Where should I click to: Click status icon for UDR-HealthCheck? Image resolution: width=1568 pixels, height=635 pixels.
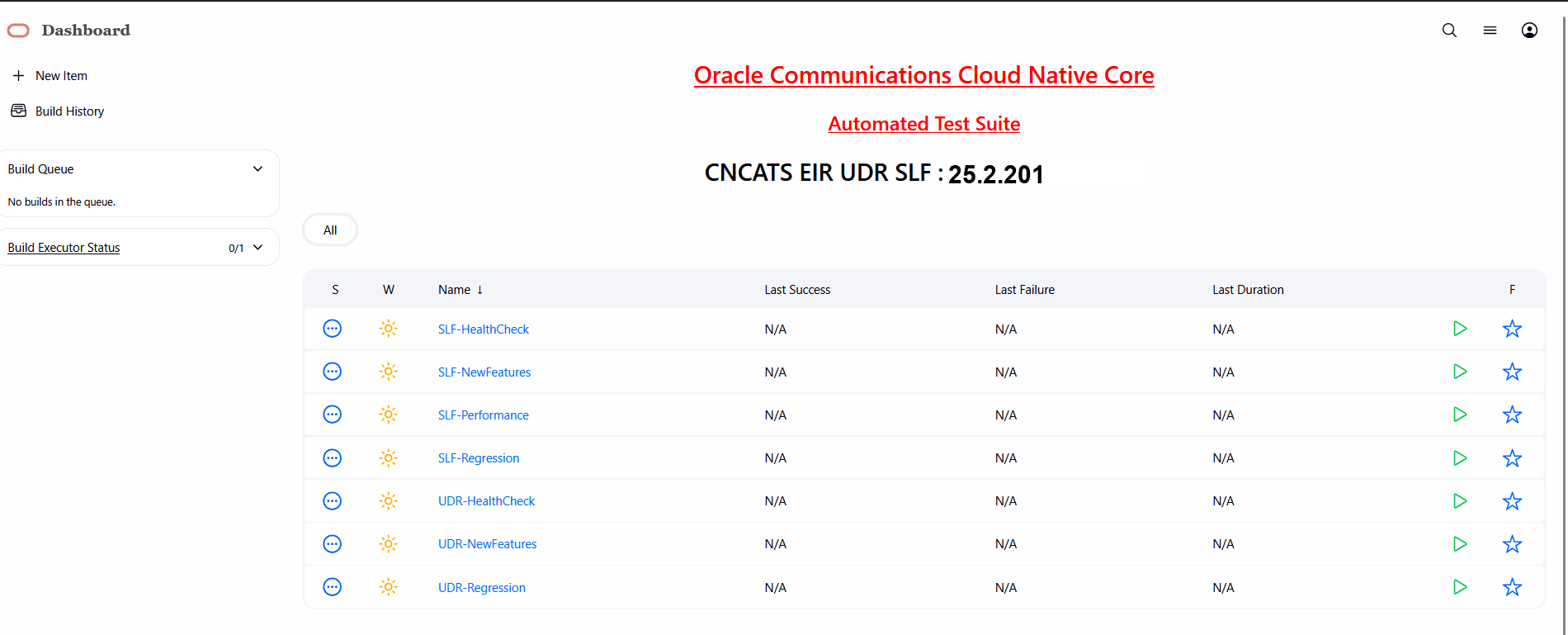(332, 501)
